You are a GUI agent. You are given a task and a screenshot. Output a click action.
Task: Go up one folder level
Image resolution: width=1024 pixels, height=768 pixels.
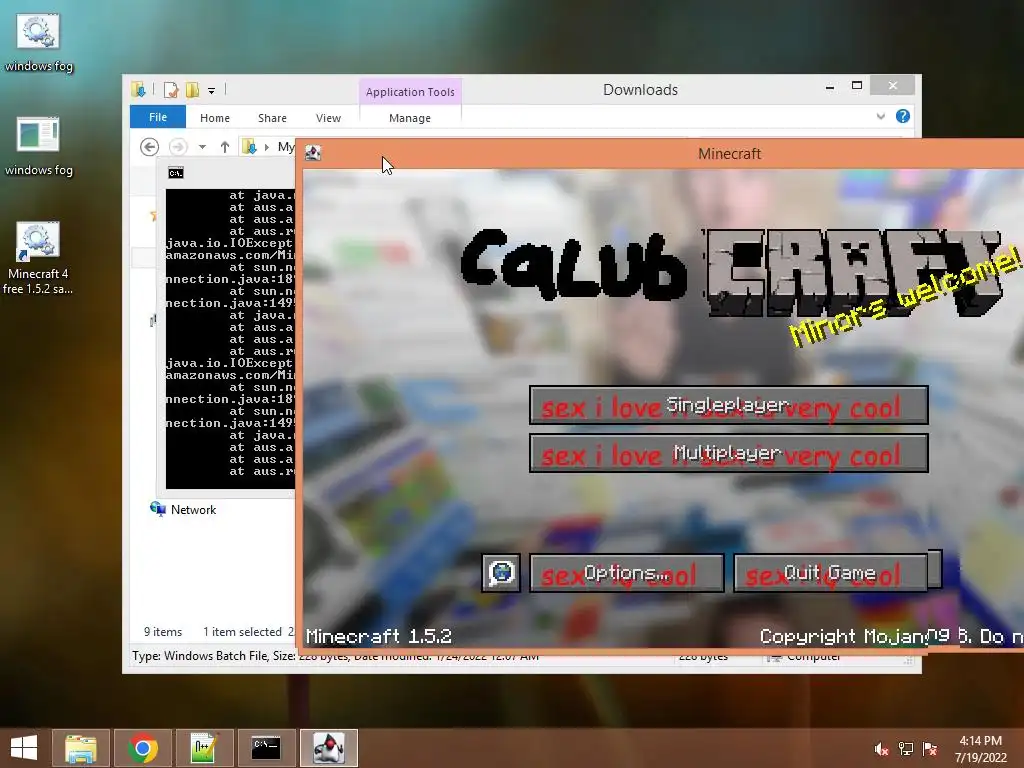click(225, 147)
